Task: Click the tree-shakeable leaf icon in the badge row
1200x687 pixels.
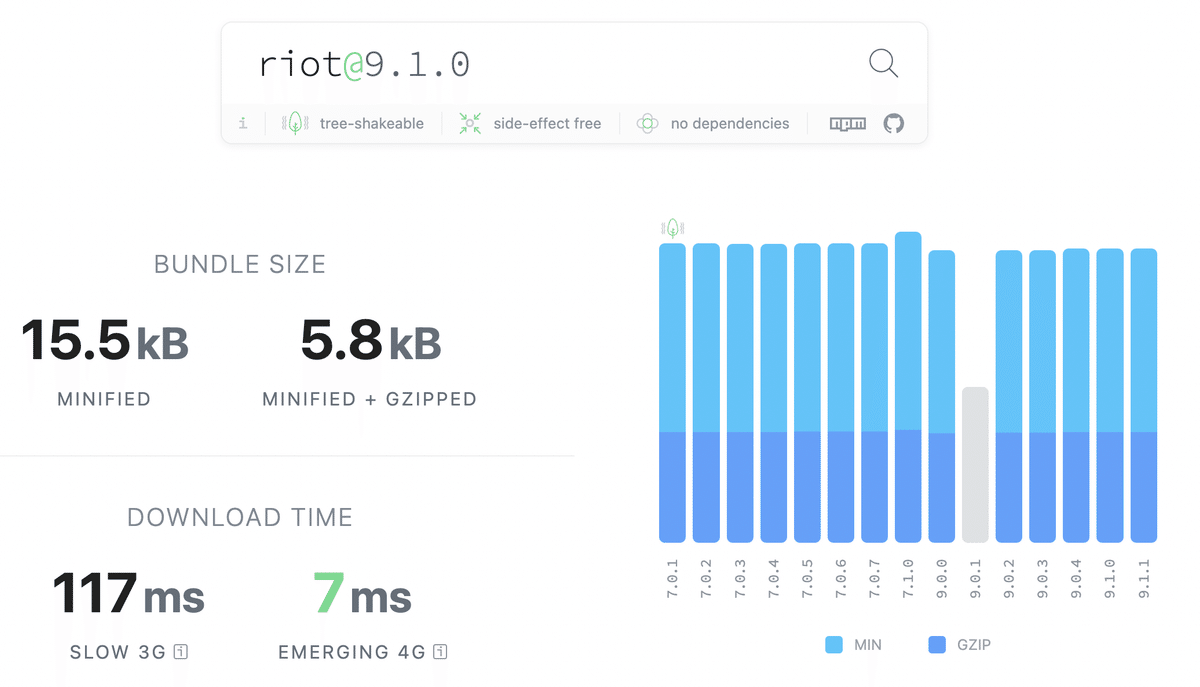Action: click(x=295, y=124)
